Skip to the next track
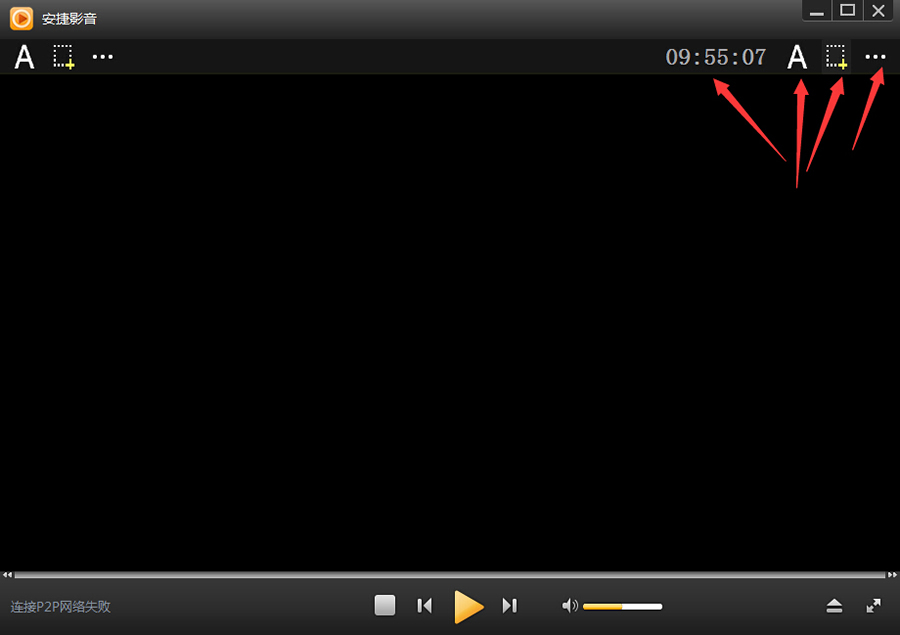900x635 pixels. tap(510, 605)
